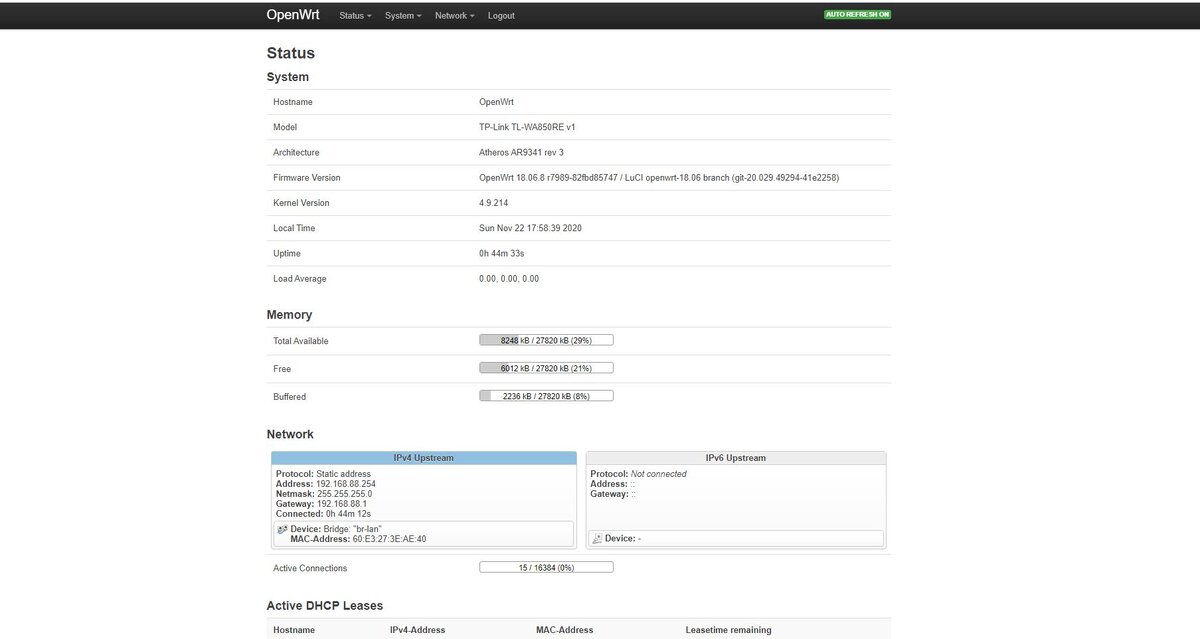Click the IPv4-Address column header

point(417,630)
